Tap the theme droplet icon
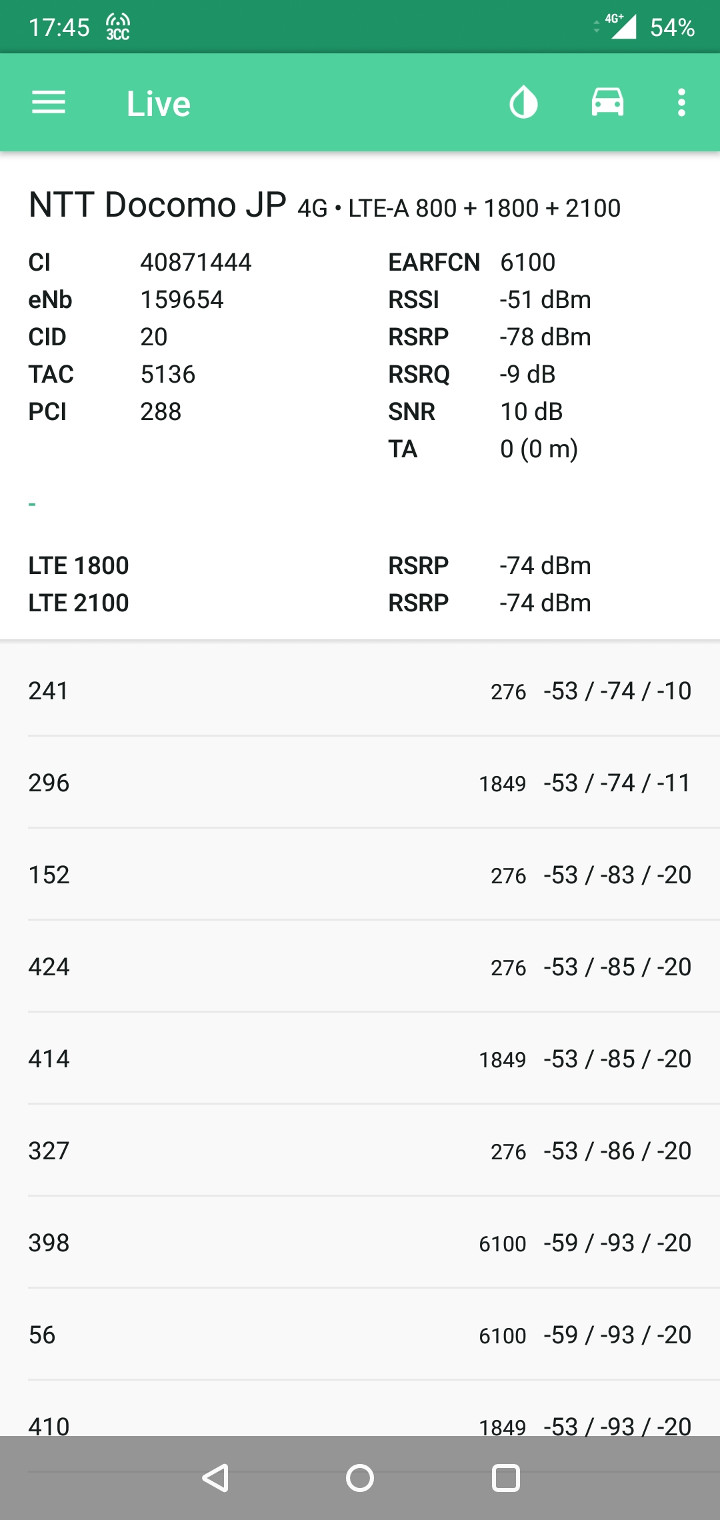720x1520 pixels. (524, 103)
